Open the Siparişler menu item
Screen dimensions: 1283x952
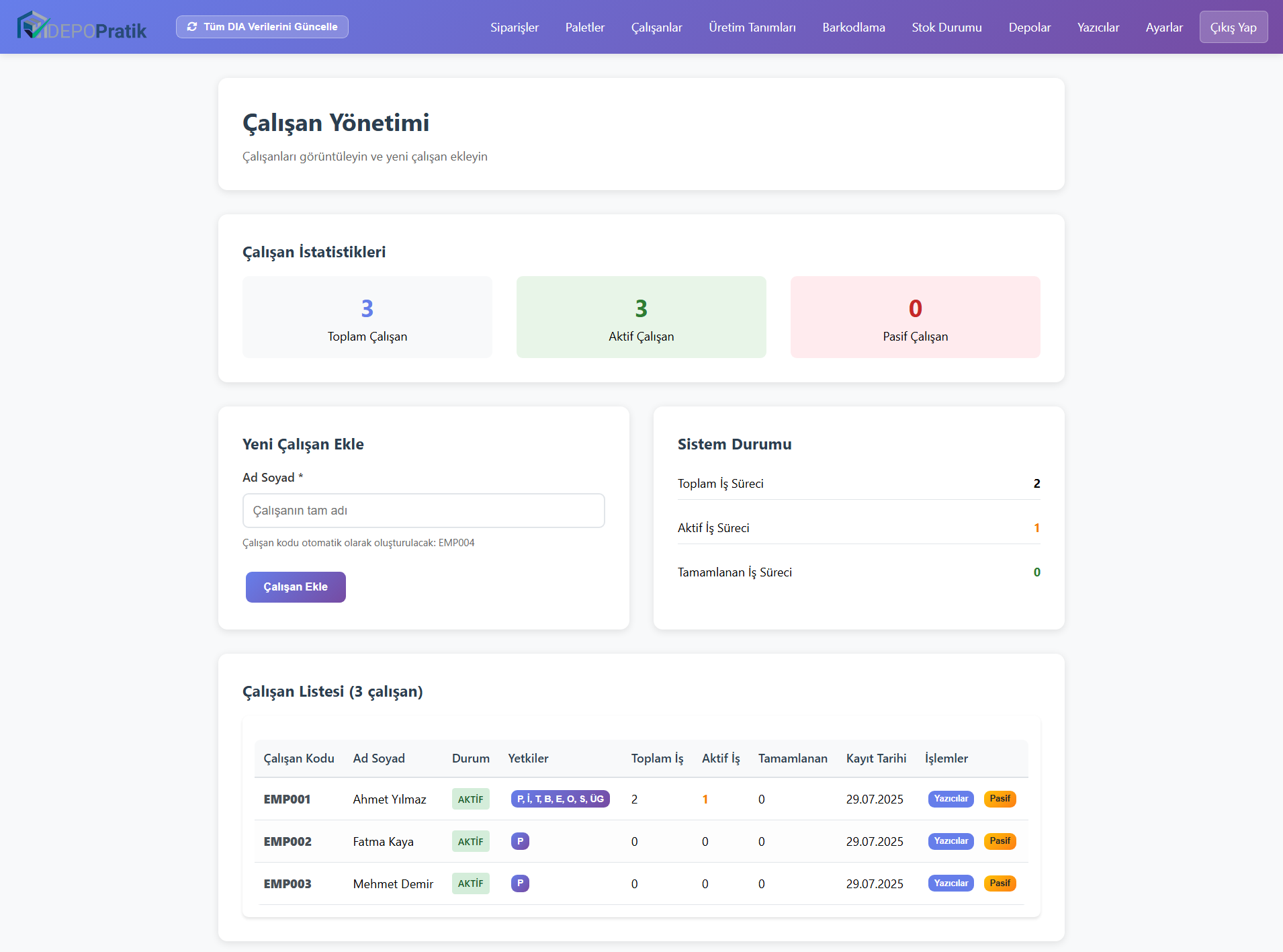point(515,28)
